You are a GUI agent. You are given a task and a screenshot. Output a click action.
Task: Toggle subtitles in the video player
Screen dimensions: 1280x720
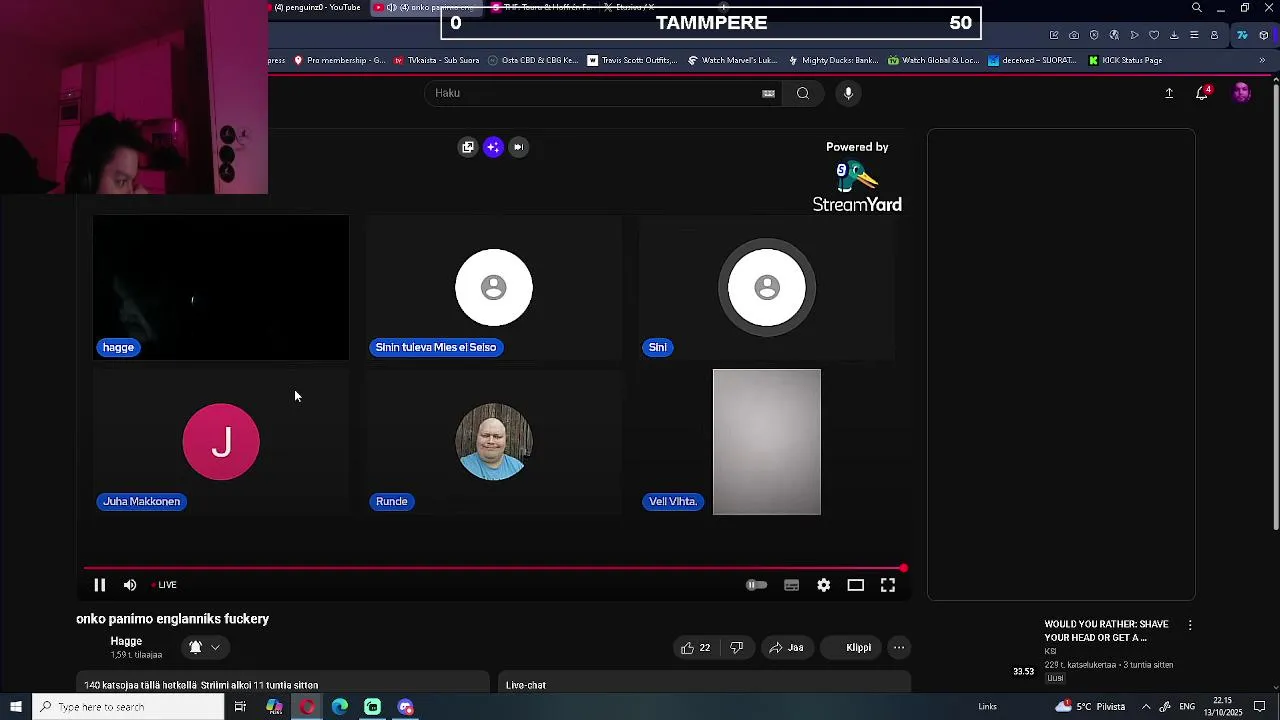791,585
